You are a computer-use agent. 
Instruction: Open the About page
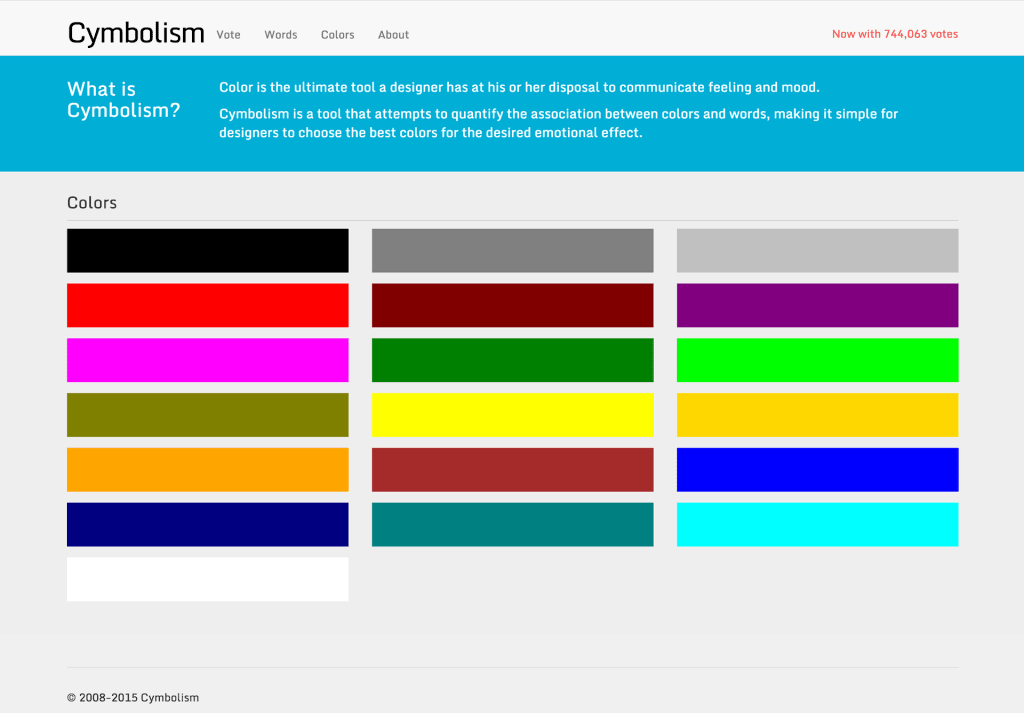pos(393,34)
